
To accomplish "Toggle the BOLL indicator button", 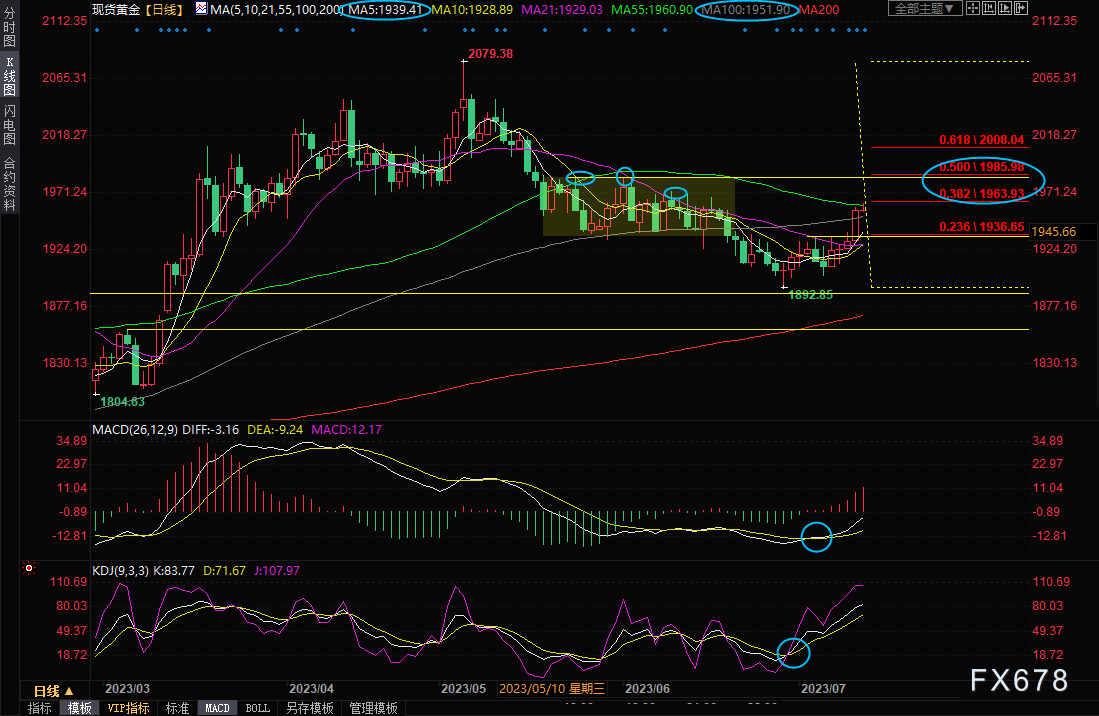I will (257, 708).
